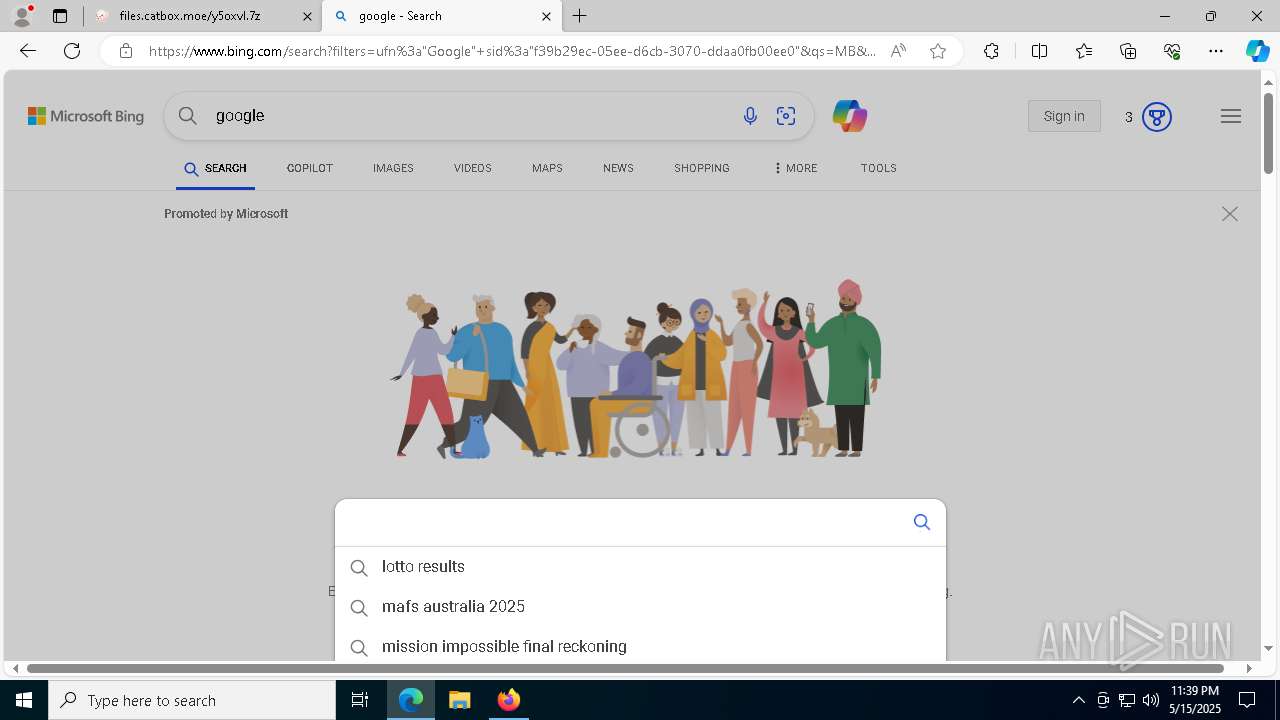Open notification center icon

point(1248,700)
